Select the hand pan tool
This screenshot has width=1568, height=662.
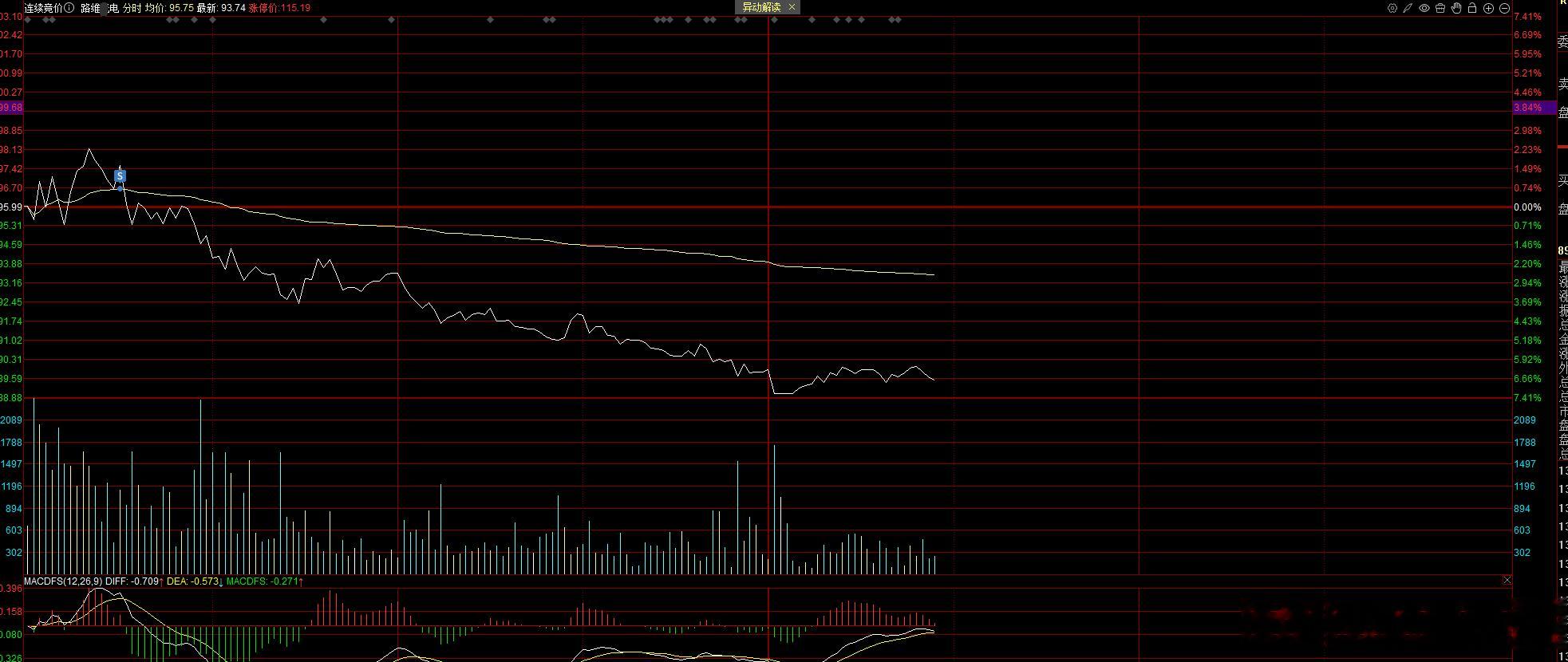(x=1456, y=8)
